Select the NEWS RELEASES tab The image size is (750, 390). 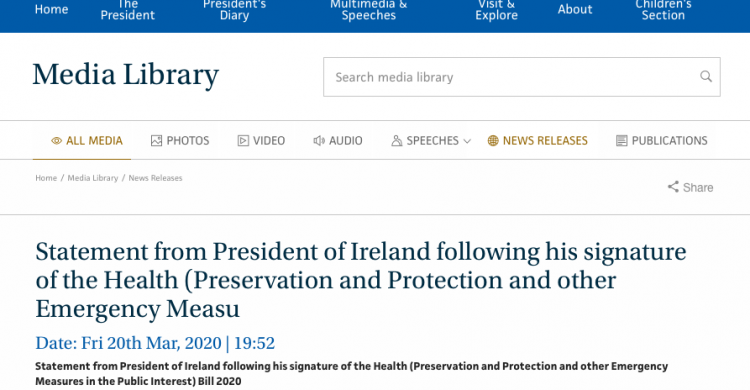click(538, 141)
